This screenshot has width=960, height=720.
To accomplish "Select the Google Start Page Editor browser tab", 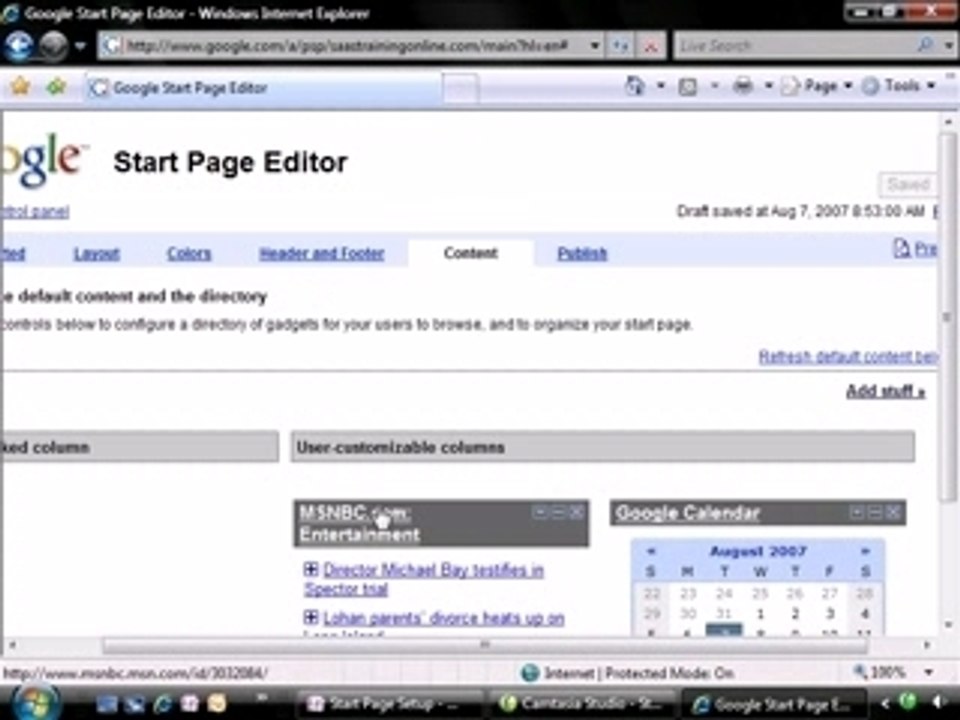I will pyautogui.click(x=263, y=88).
